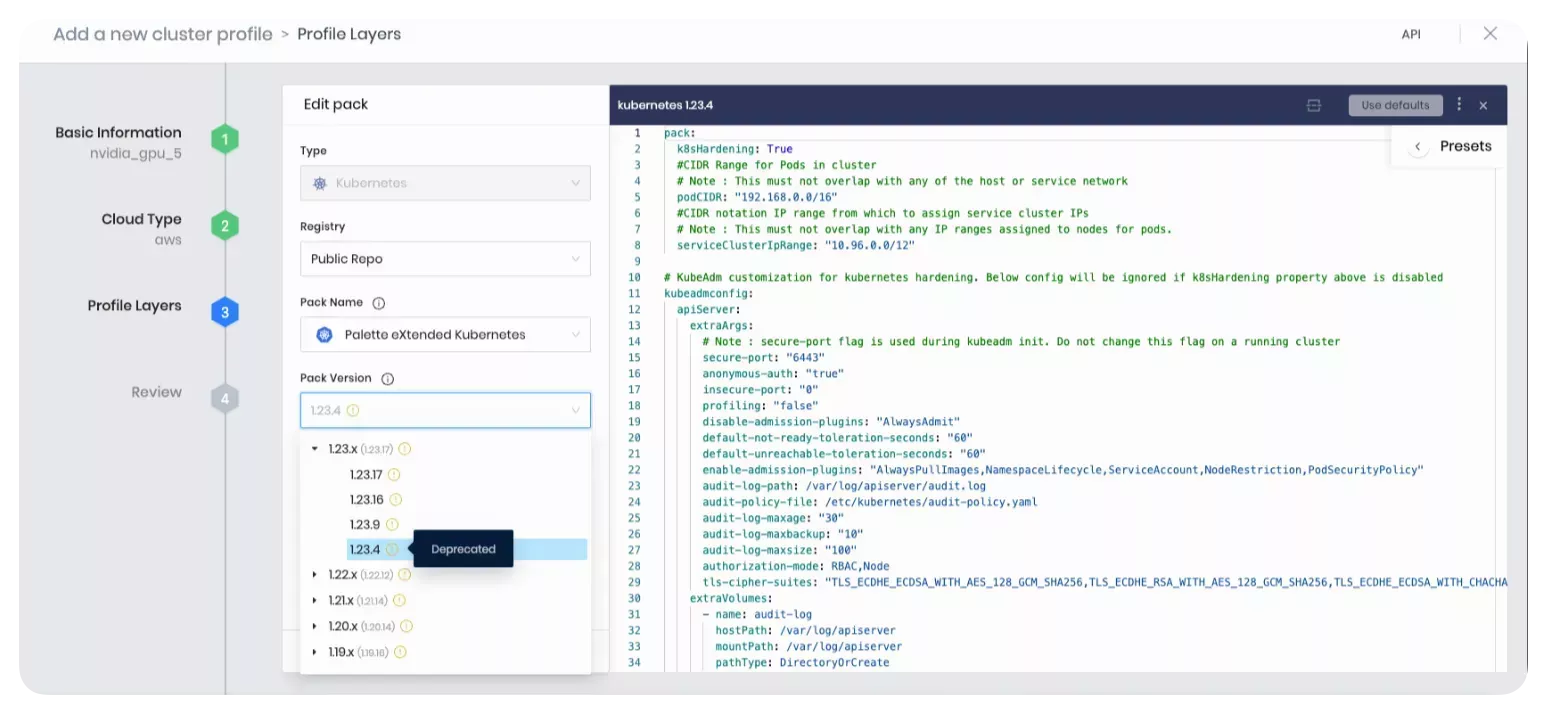Image resolution: width=1547 pixels, height=714 pixels.
Task: Close the kubernetes 1.23.4 editor pane
Action: pyautogui.click(x=1483, y=105)
